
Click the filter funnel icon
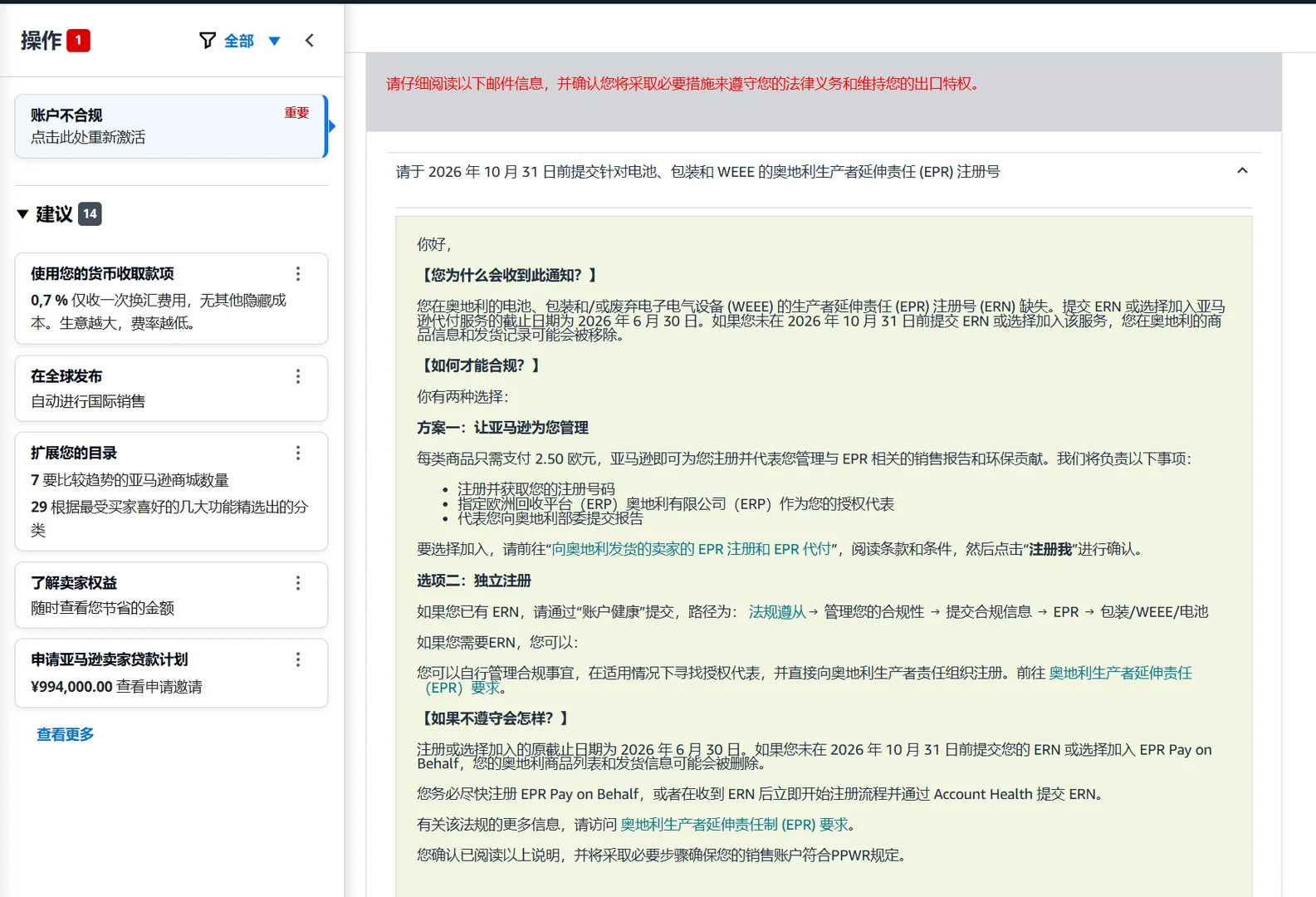pos(208,40)
